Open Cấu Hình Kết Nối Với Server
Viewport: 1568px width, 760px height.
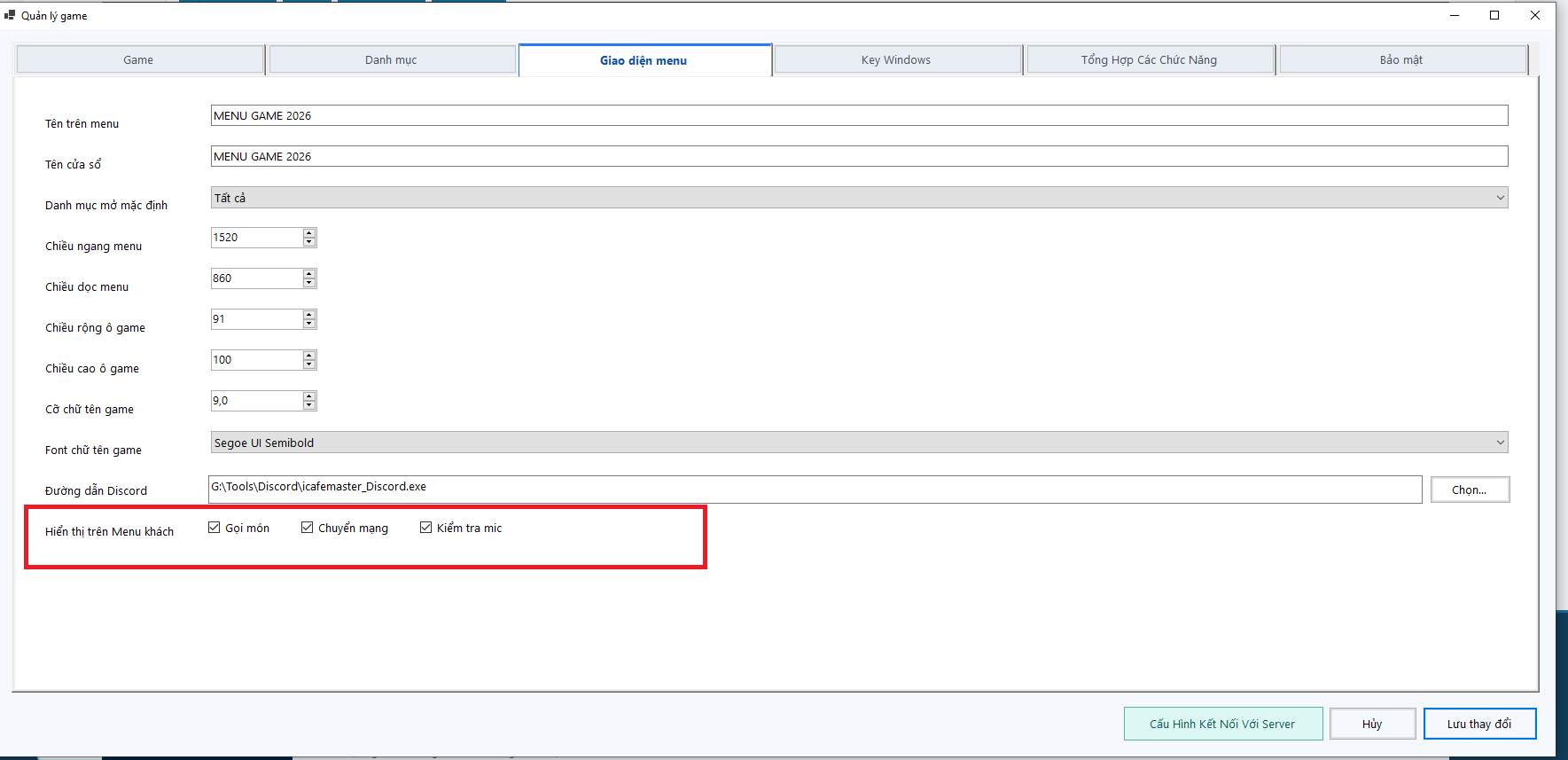(1223, 724)
